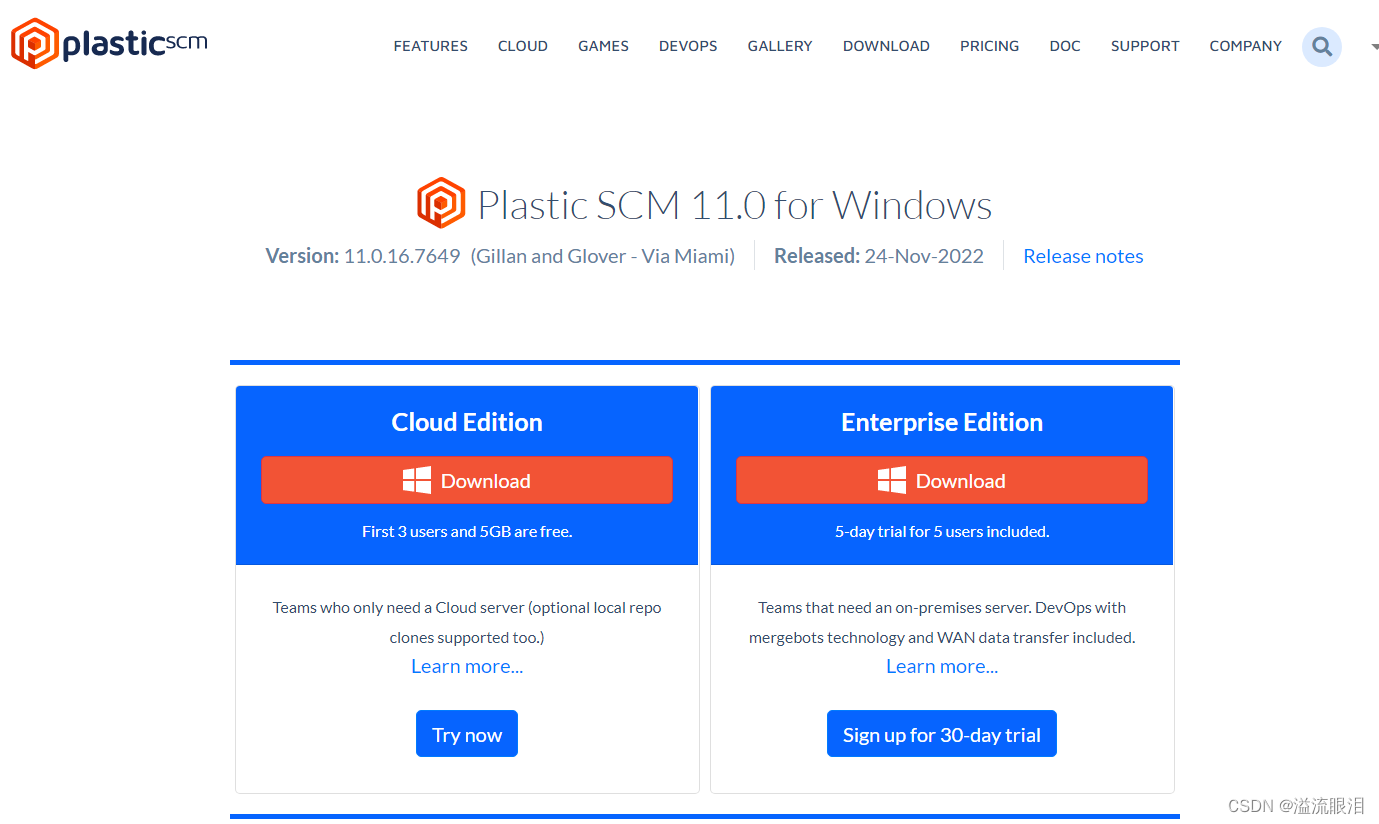Screen dimensions: 1379x824
Task: Open the DOC menu item
Action: click(x=1065, y=46)
